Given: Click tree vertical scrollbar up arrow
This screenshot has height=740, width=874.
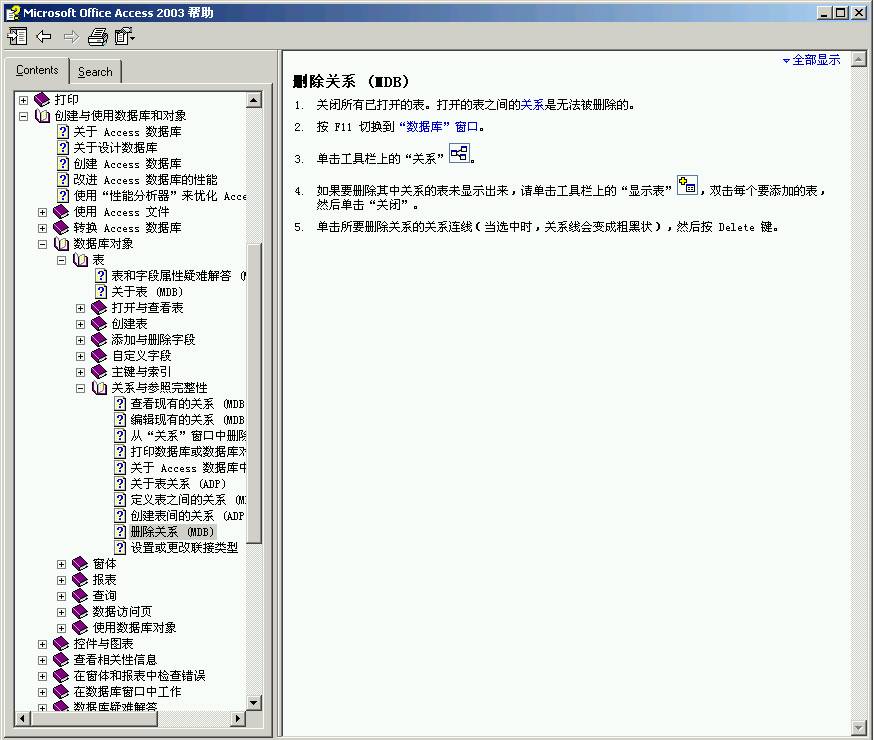Looking at the screenshot, I should coord(254,100).
